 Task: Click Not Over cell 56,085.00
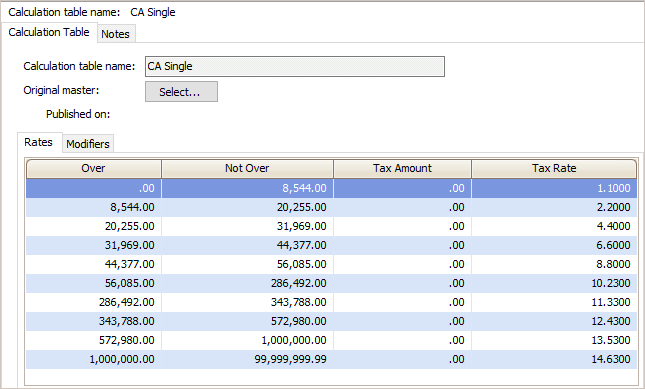pyautogui.click(x=247, y=264)
